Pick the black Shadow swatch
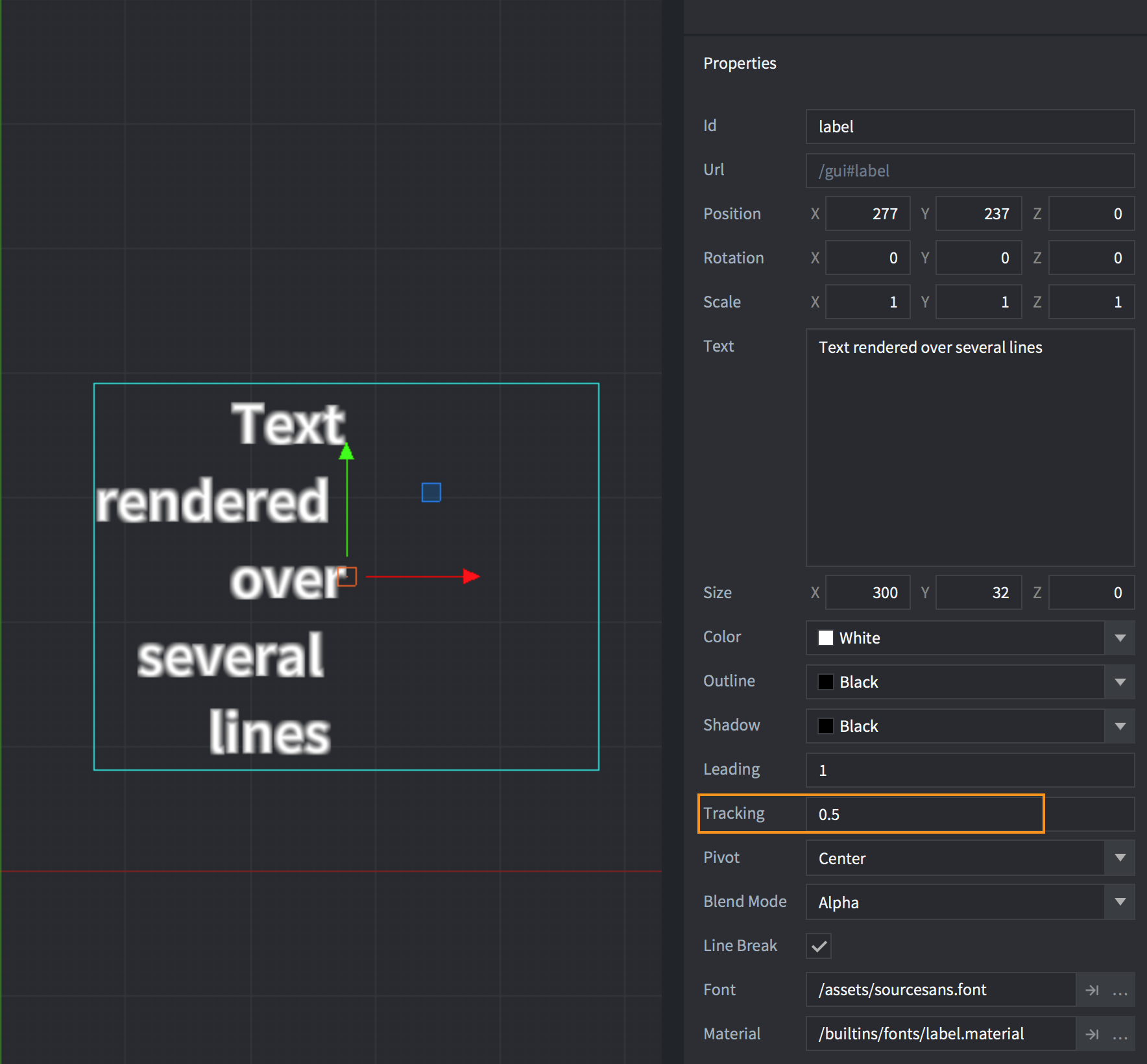 (825, 726)
